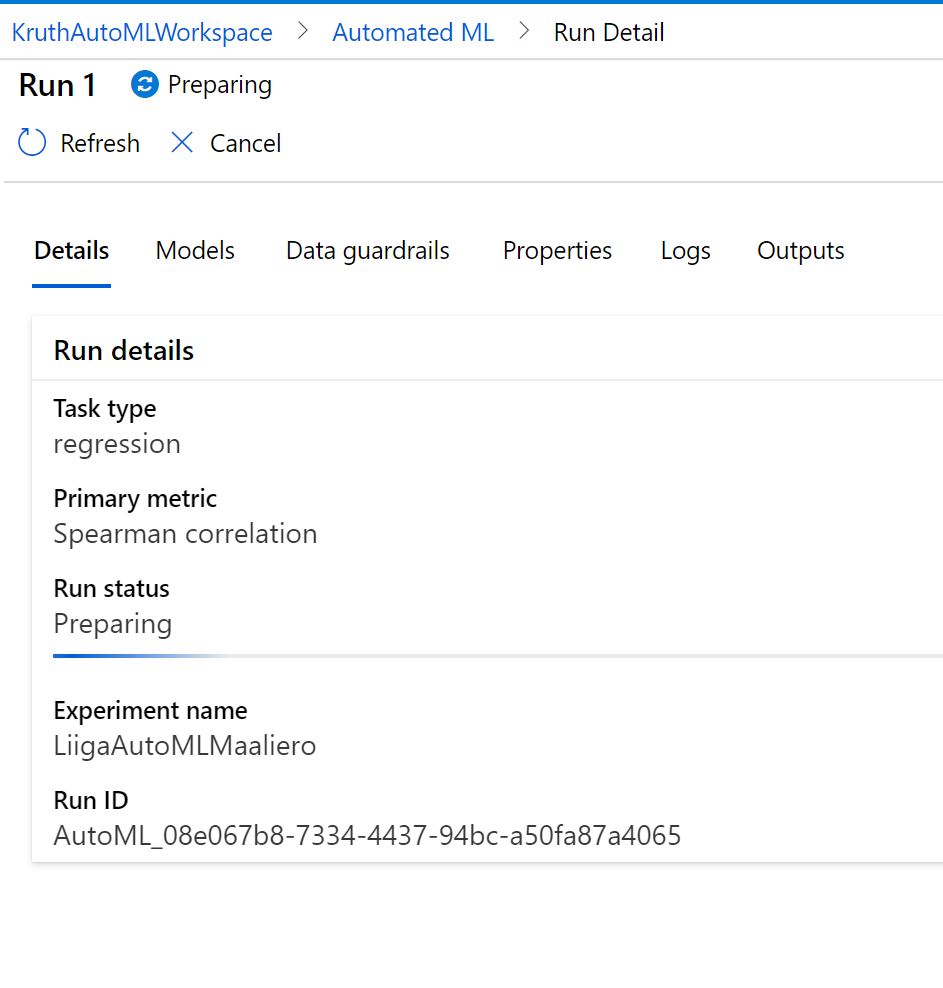The height and width of the screenshot is (988, 943).
Task: Click the Refresh button label
Action: click(100, 144)
